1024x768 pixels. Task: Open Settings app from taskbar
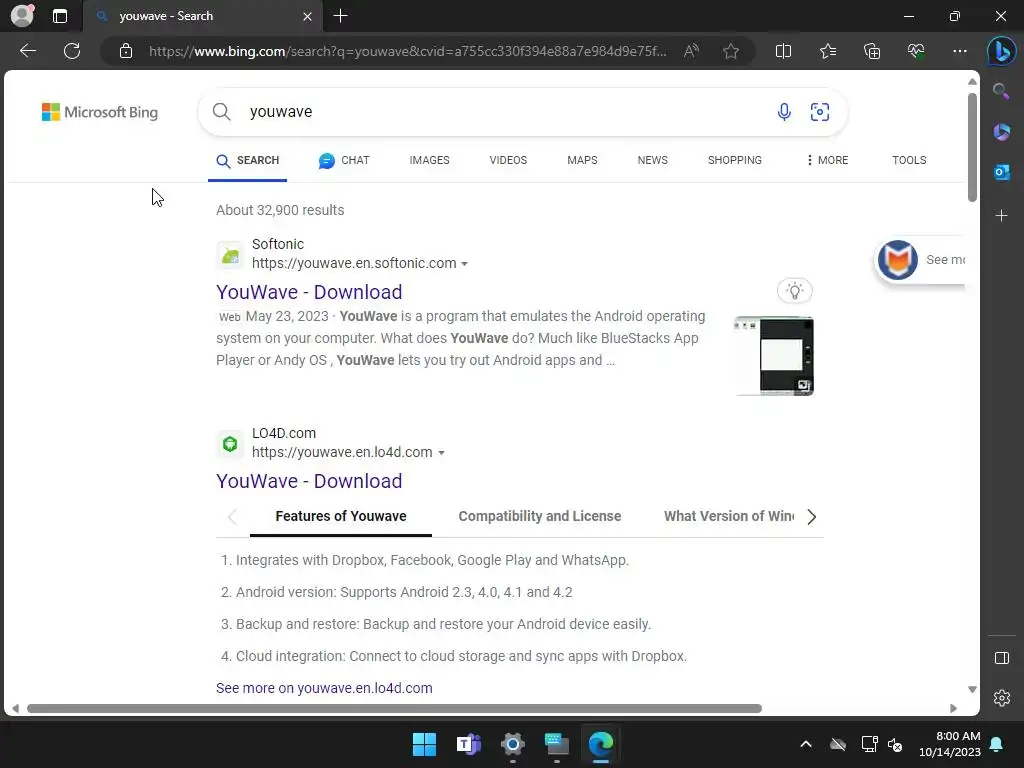pyautogui.click(x=513, y=744)
